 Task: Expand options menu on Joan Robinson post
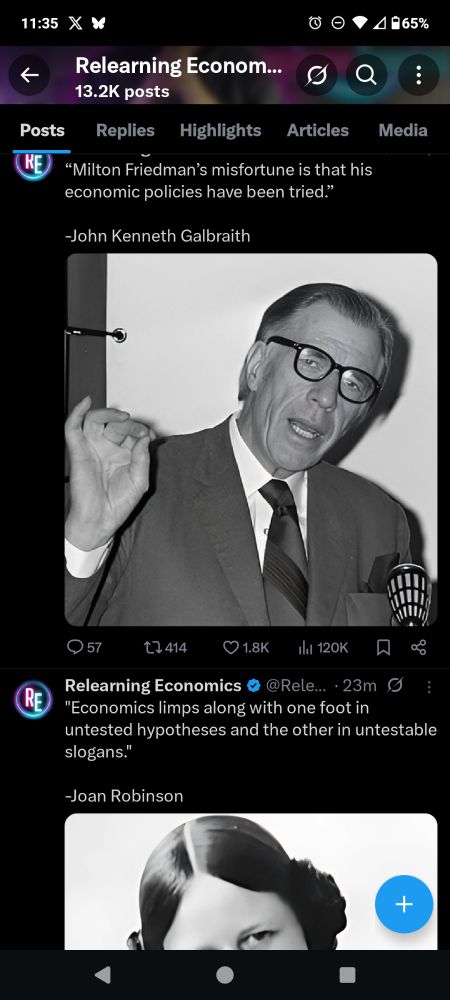(x=429, y=686)
